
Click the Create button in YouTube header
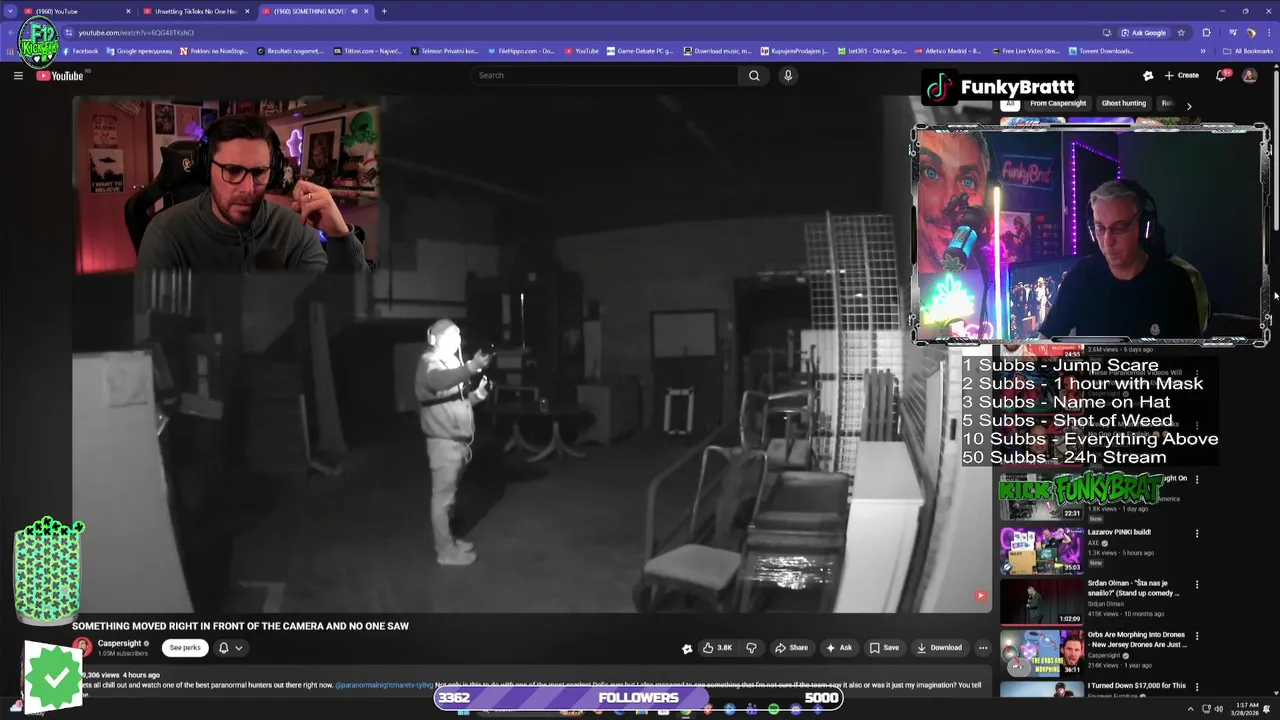[1181, 75]
